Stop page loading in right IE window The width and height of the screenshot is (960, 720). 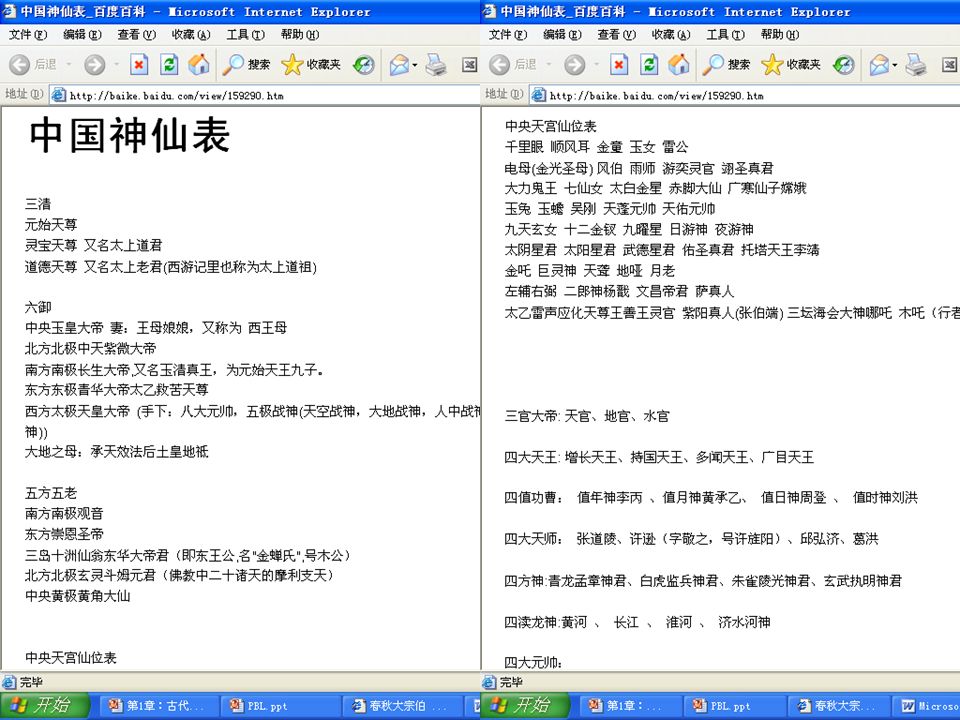[x=619, y=64]
